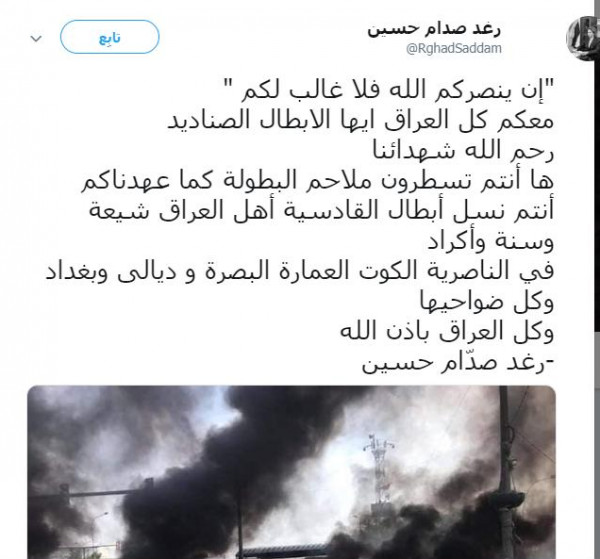Click the transmission tower in the photo
600x559 pixels.
(378, 467)
